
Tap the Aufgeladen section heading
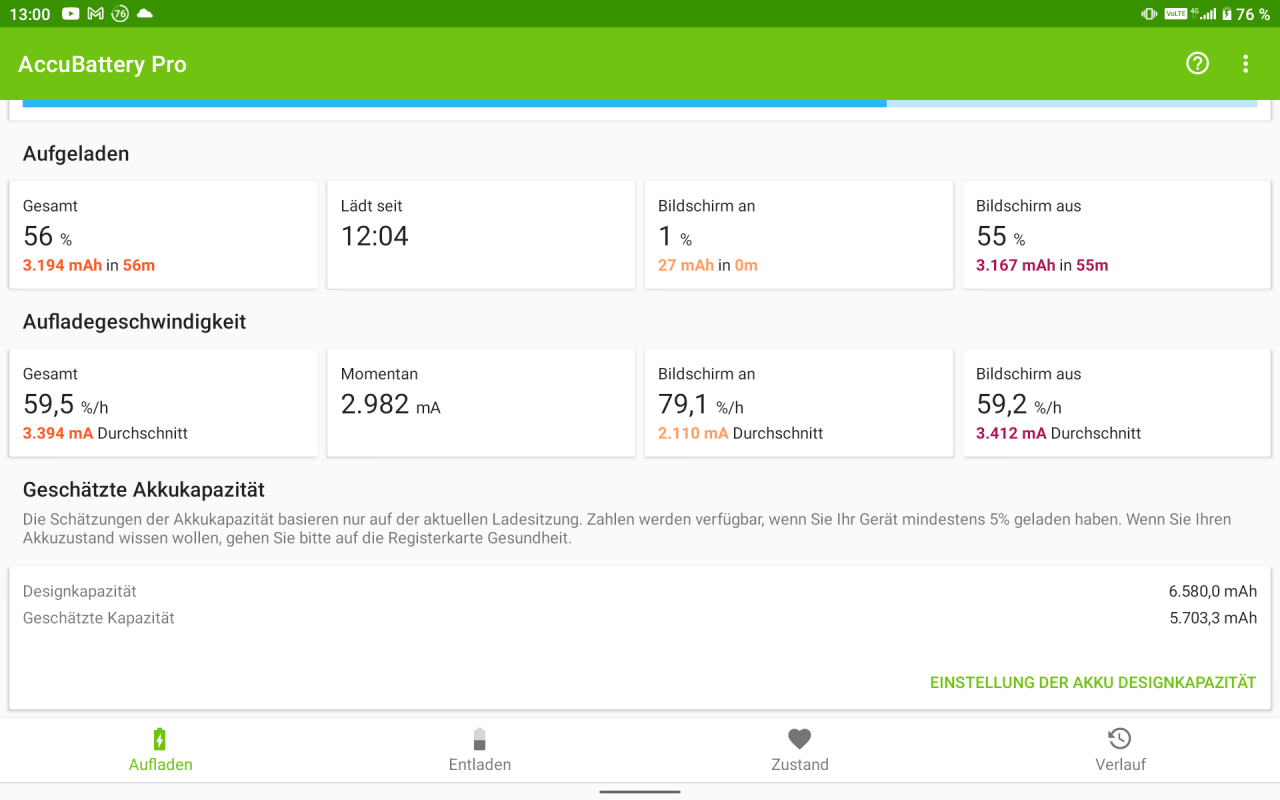click(76, 154)
